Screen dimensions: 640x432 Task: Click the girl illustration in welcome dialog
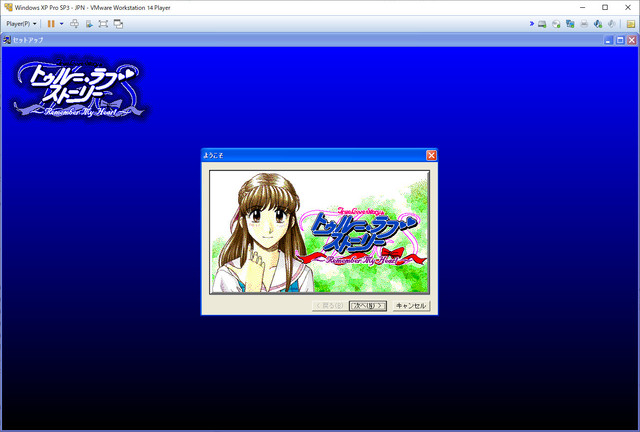(x=263, y=235)
